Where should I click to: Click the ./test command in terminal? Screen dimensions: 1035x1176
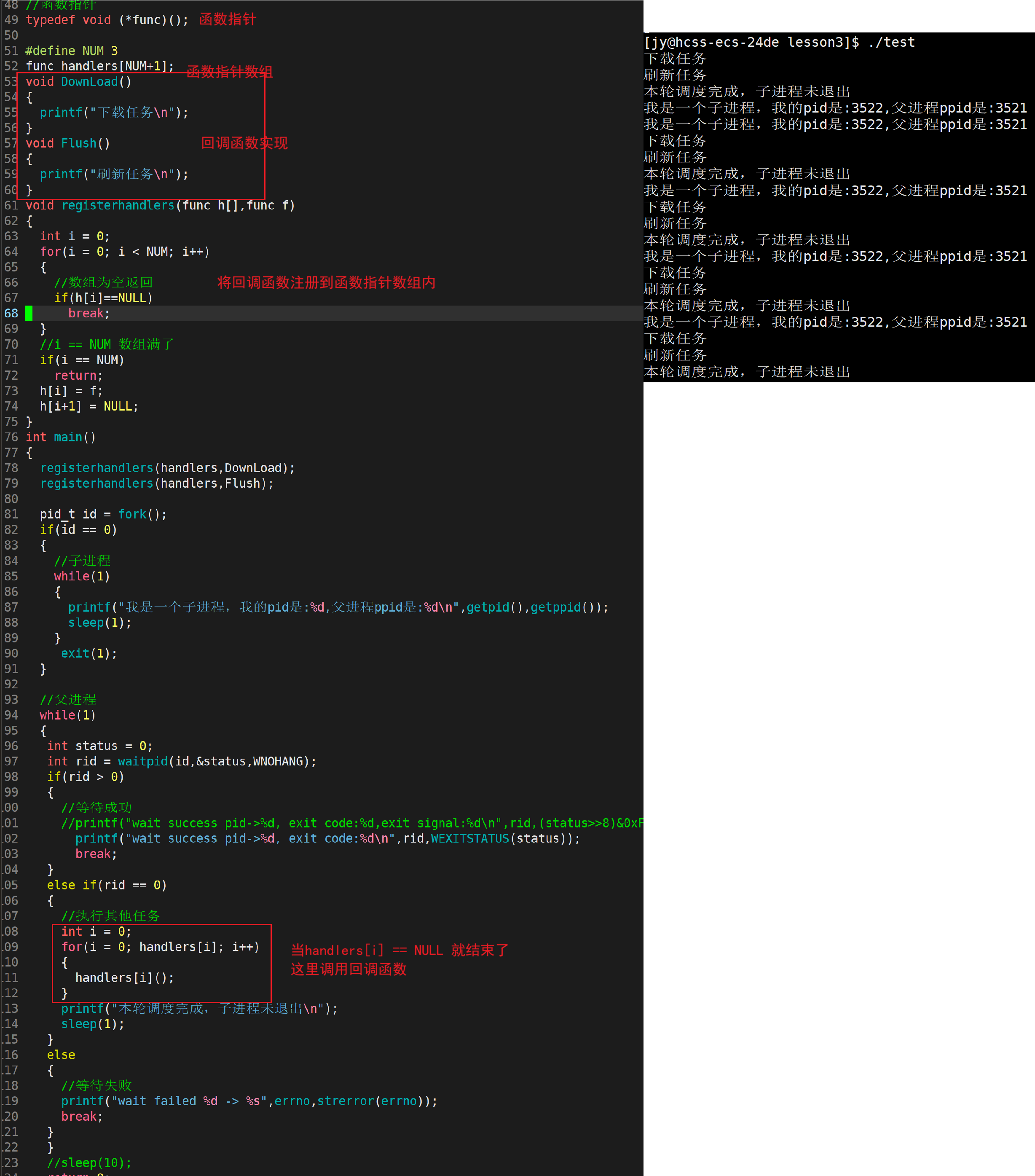click(x=891, y=43)
